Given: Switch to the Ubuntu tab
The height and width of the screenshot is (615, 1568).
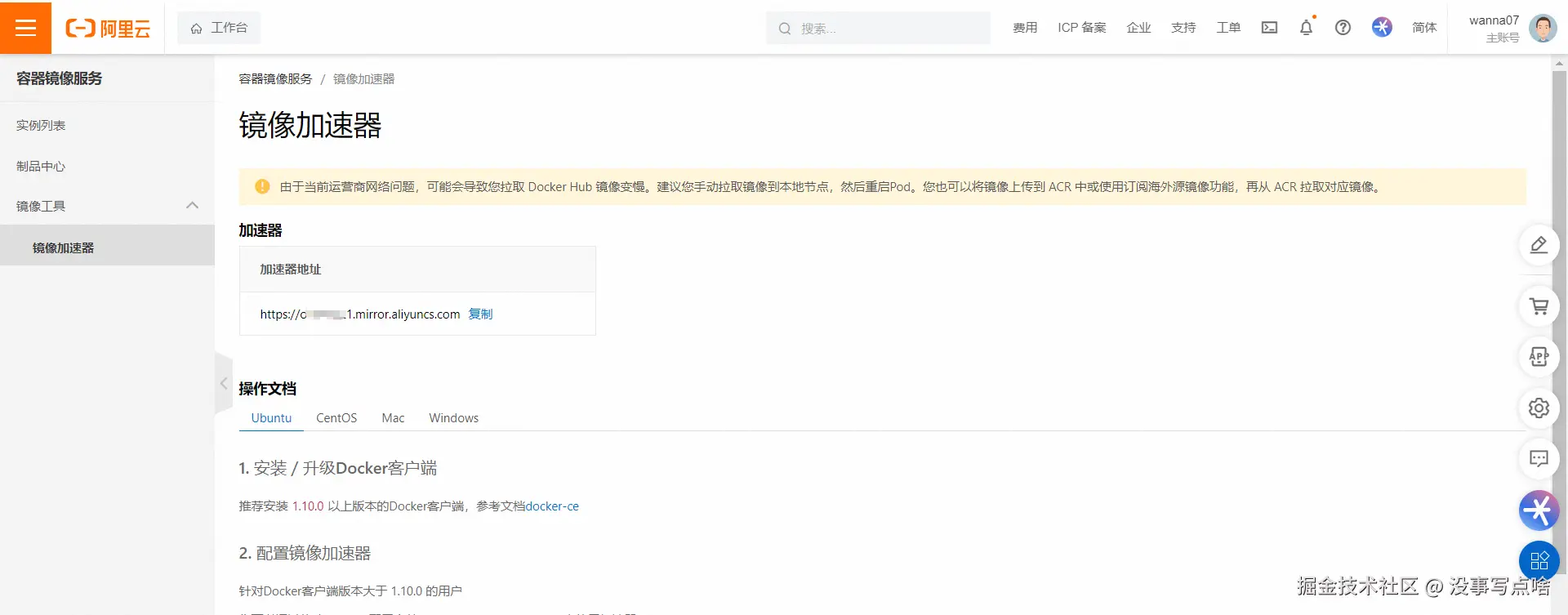Looking at the screenshot, I should [271, 418].
